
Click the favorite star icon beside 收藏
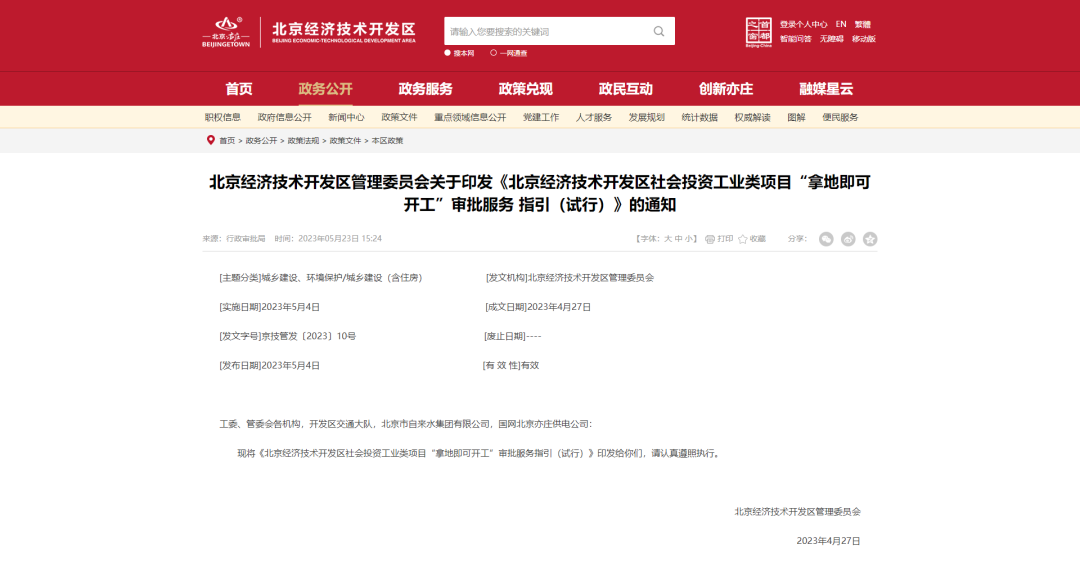pyautogui.click(x=742, y=239)
